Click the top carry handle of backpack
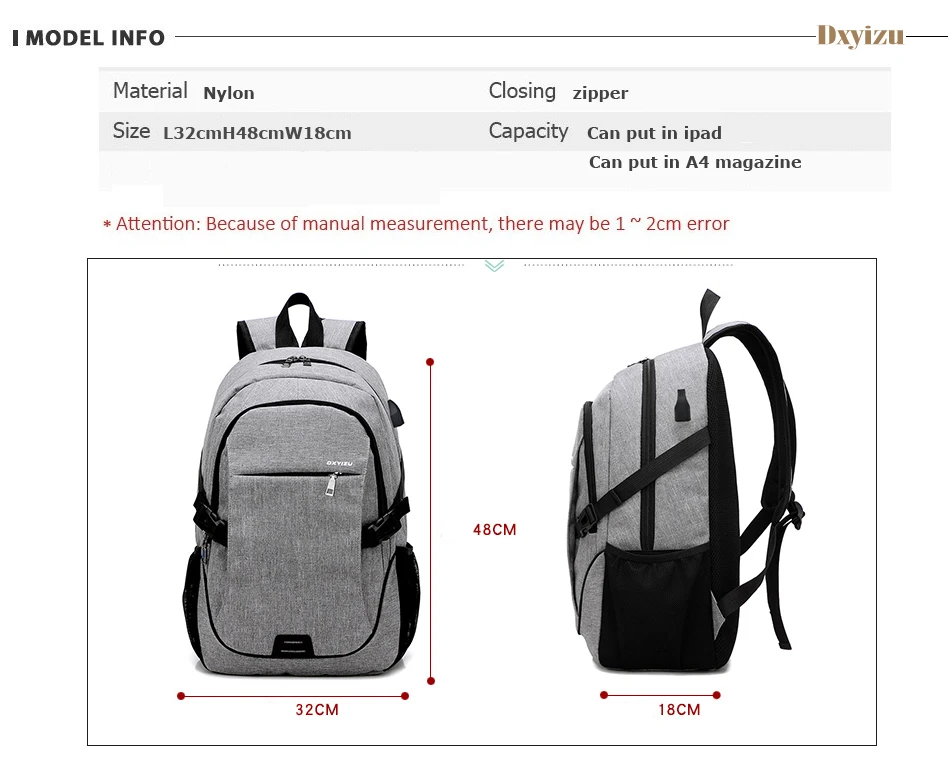 tap(299, 318)
